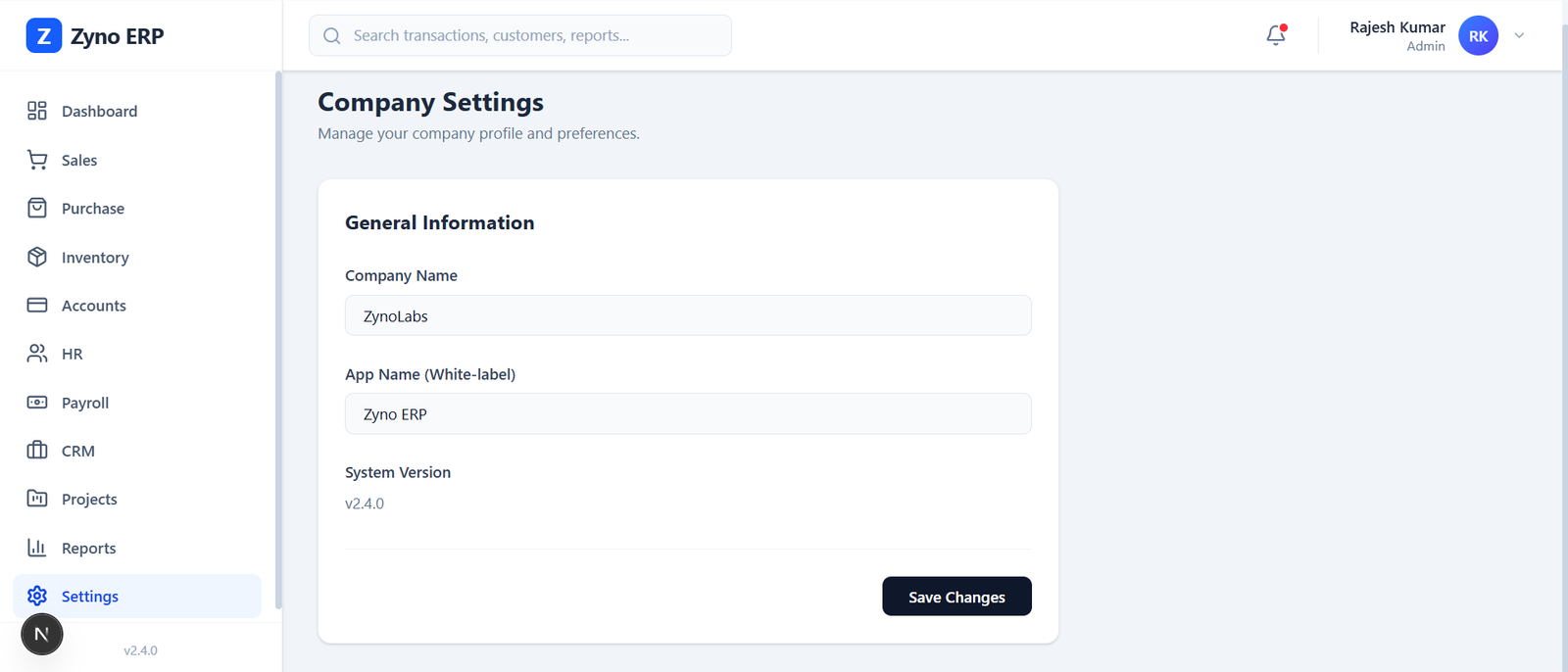The height and width of the screenshot is (672, 1568).
Task: Click the Accounts card icon
Action: coord(37,305)
